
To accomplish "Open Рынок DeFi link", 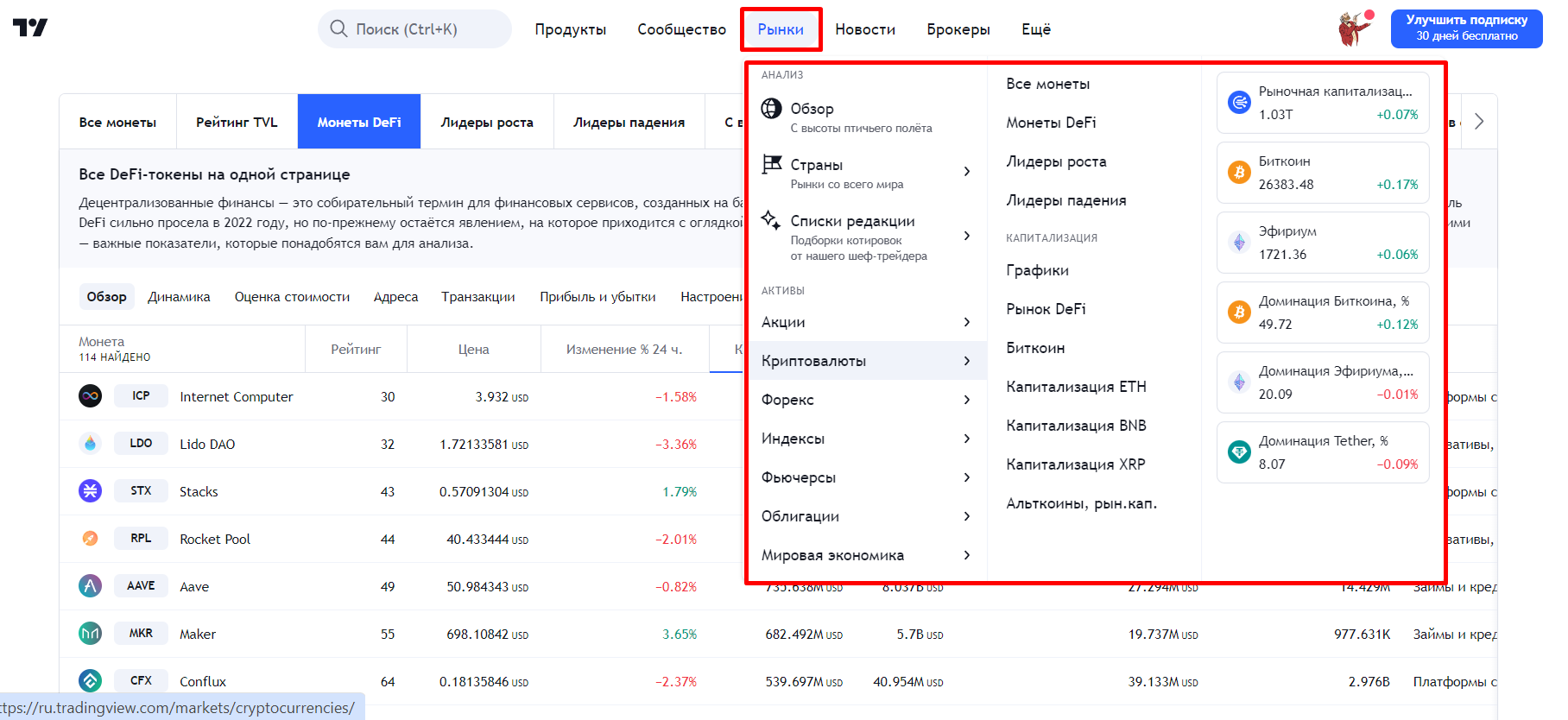I will click(1046, 309).
